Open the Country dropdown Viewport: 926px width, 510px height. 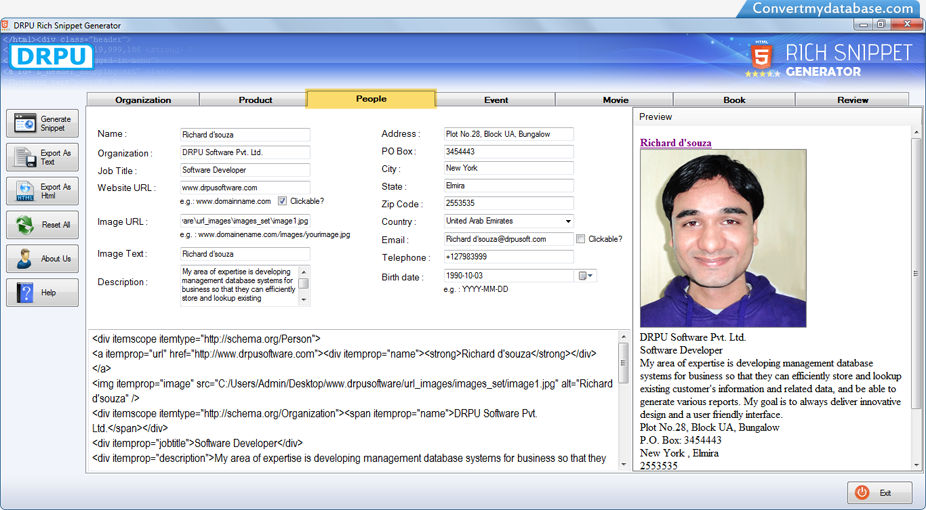(x=568, y=221)
